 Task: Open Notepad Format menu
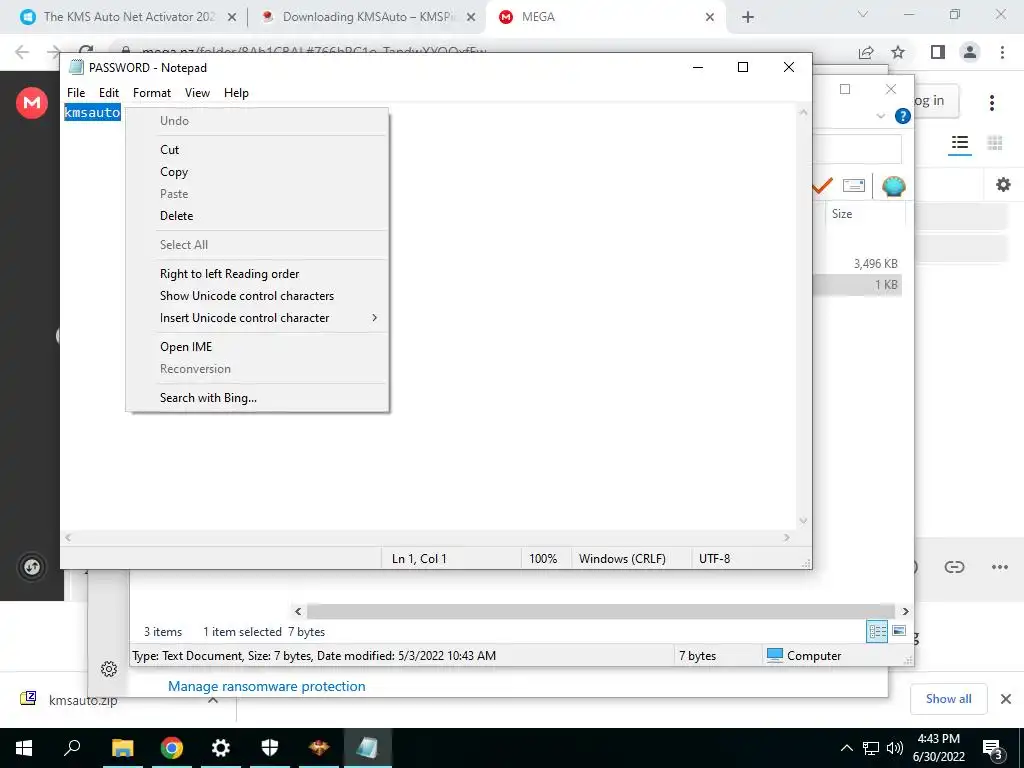tap(152, 93)
